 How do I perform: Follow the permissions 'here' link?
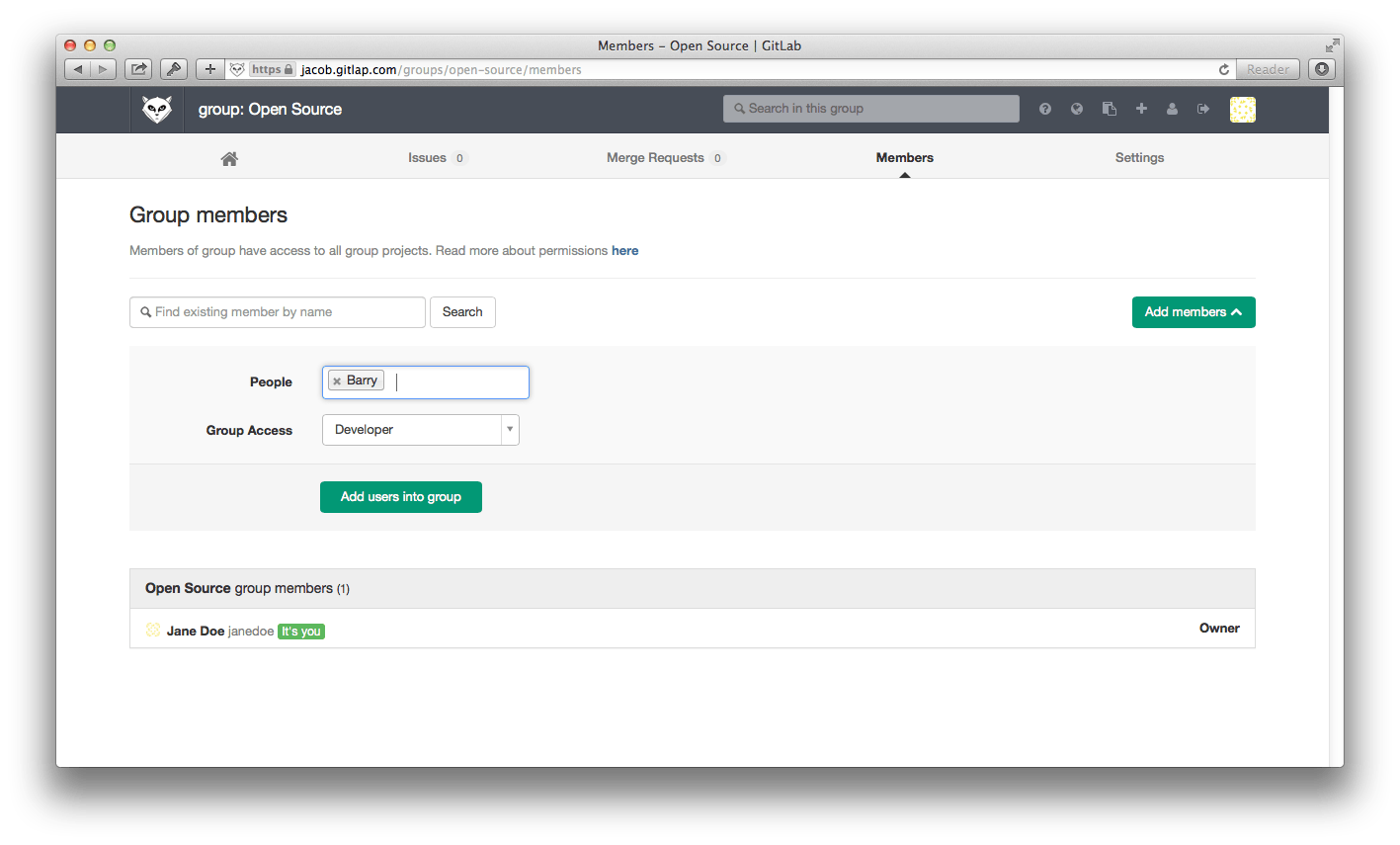click(624, 251)
